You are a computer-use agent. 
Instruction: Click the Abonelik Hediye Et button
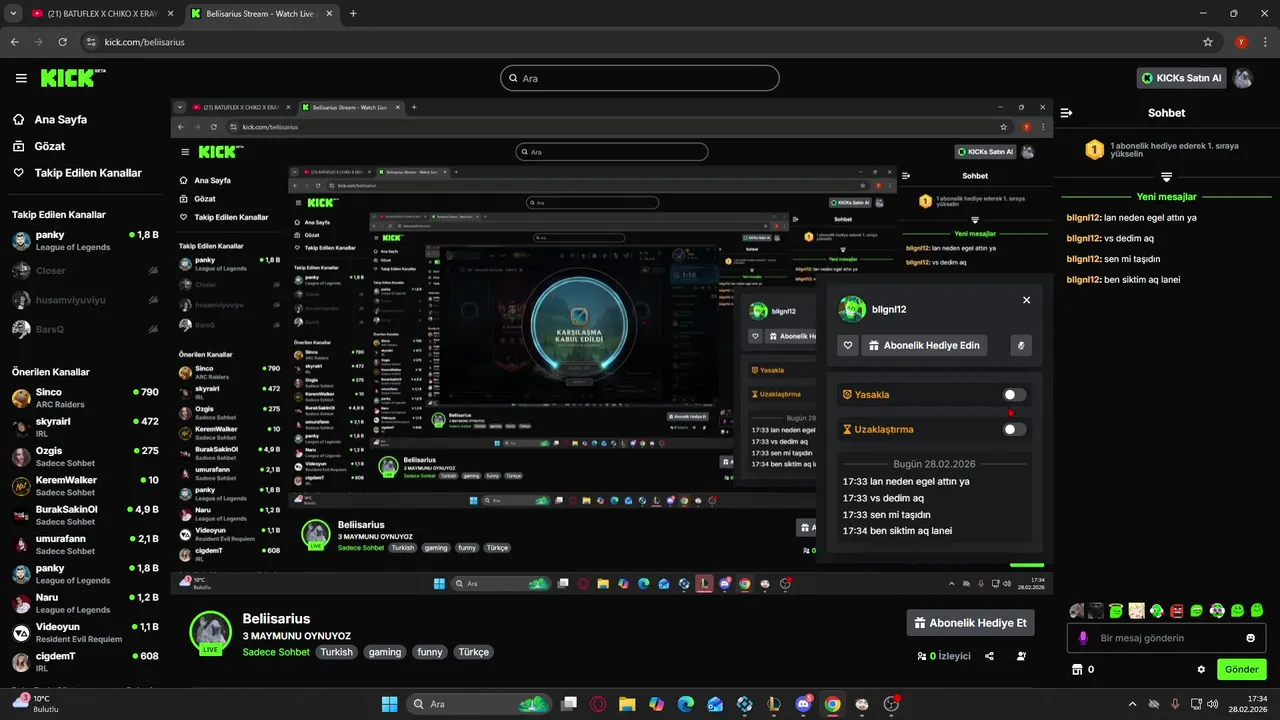[x=970, y=623]
